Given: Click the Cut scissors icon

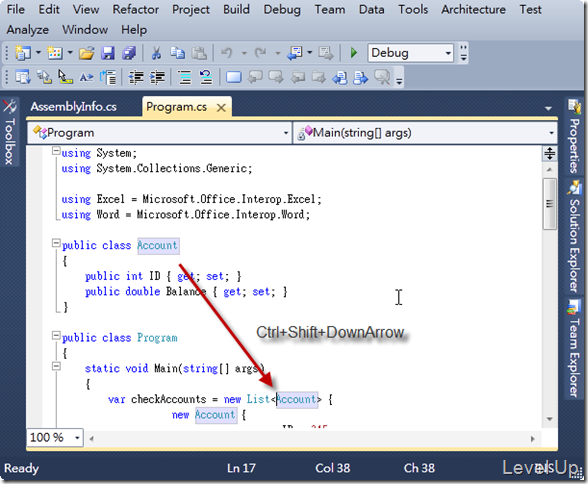Looking at the screenshot, I should (x=156, y=53).
